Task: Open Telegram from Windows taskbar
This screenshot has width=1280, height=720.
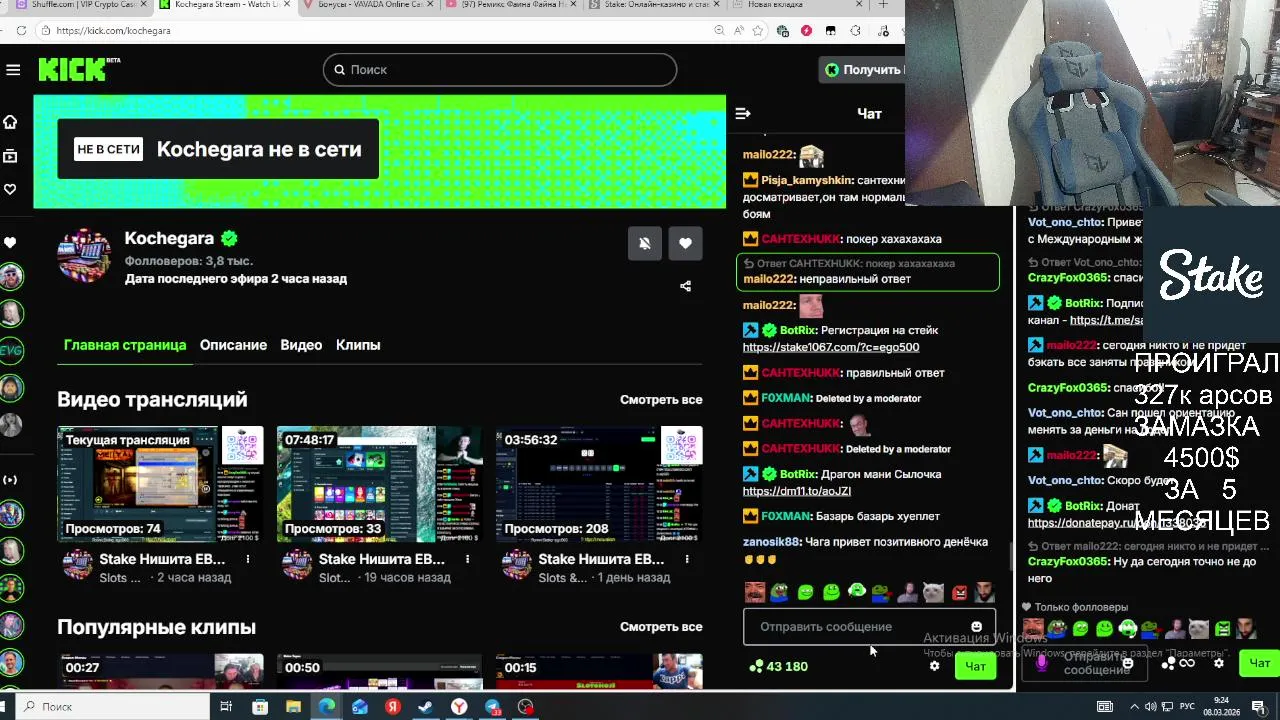Action: [x=493, y=707]
